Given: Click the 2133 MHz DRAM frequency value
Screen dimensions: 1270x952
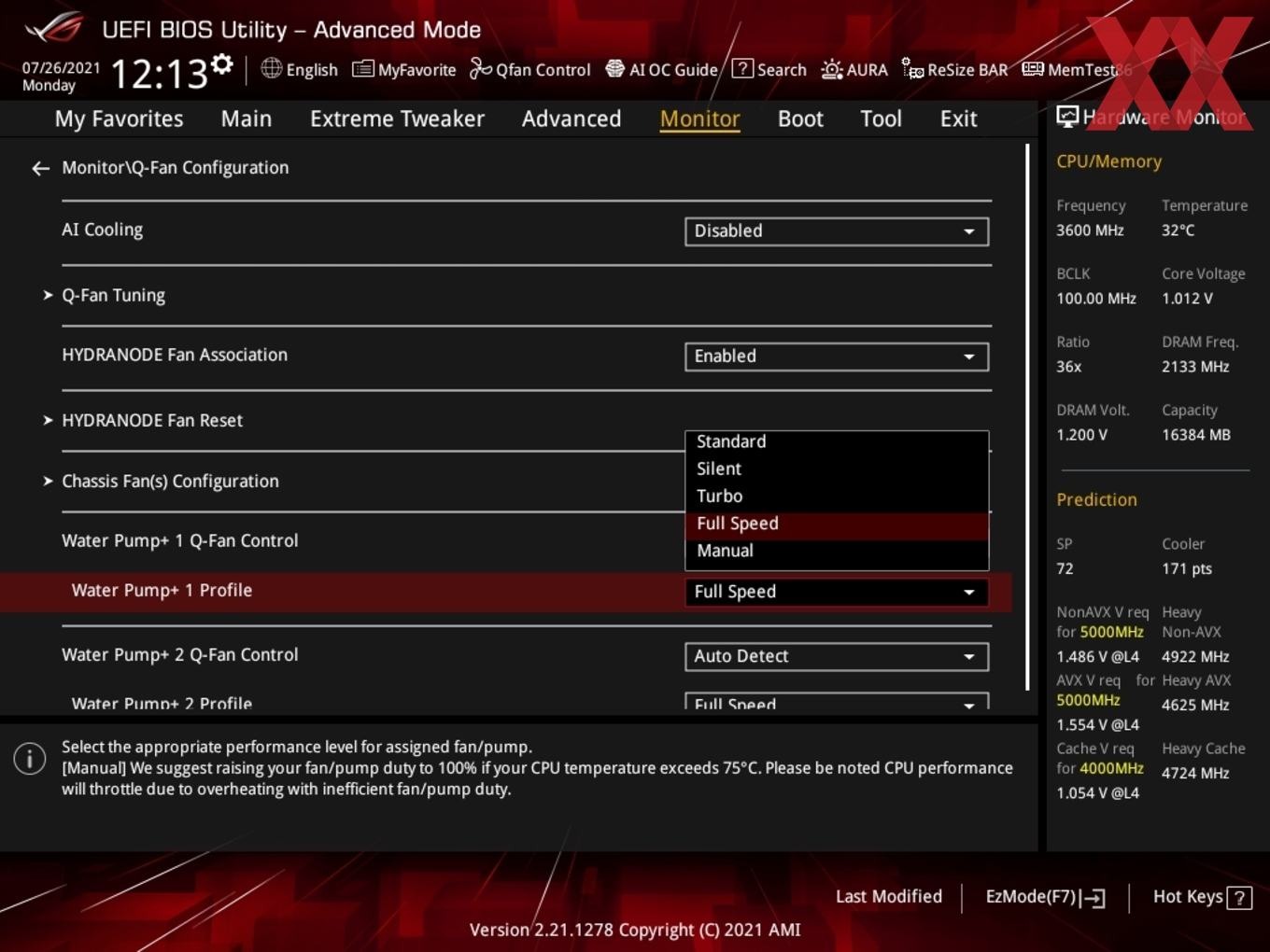Looking at the screenshot, I should pos(1195,367).
